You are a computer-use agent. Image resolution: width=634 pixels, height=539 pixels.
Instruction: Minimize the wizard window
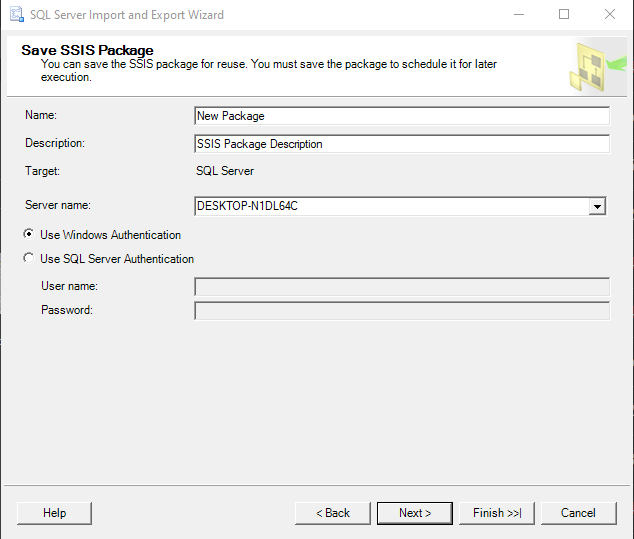tap(519, 15)
